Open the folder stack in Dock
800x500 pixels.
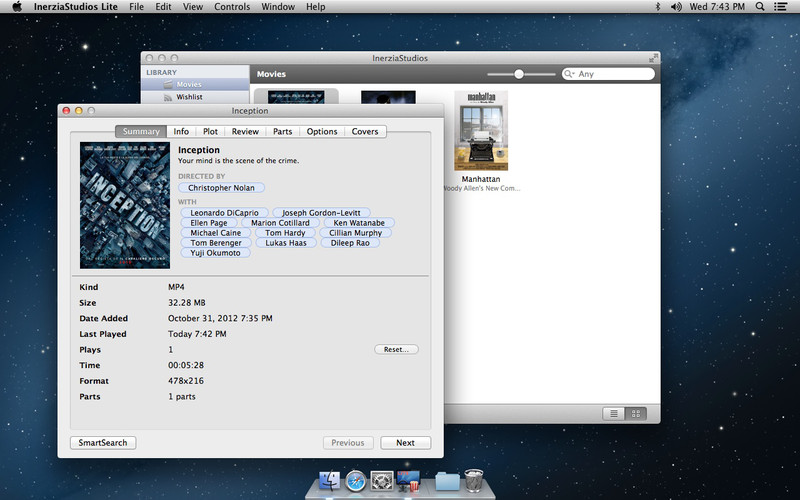[x=447, y=482]
